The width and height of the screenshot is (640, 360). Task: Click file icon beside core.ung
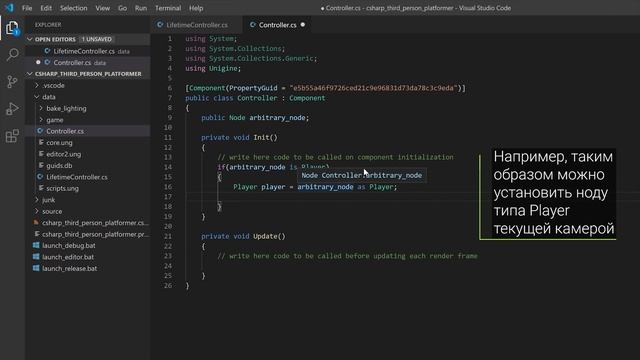tap(41, 142)
